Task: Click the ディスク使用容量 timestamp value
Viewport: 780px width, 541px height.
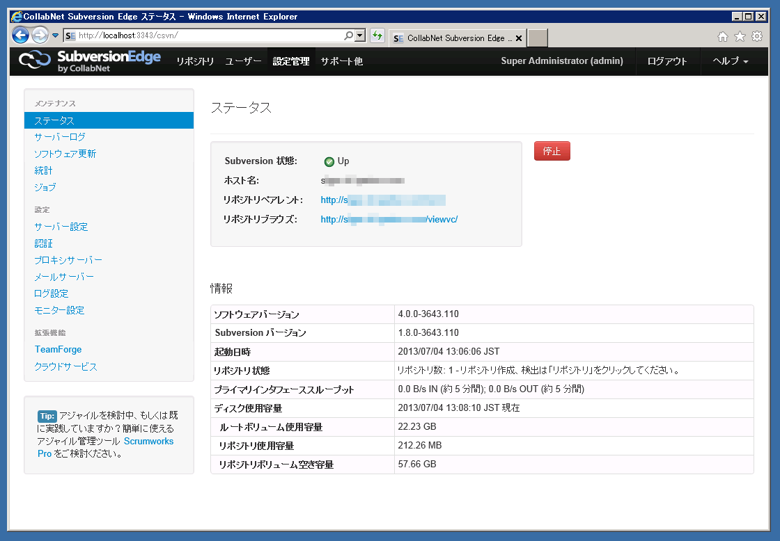Action: (x=459, y=408)
